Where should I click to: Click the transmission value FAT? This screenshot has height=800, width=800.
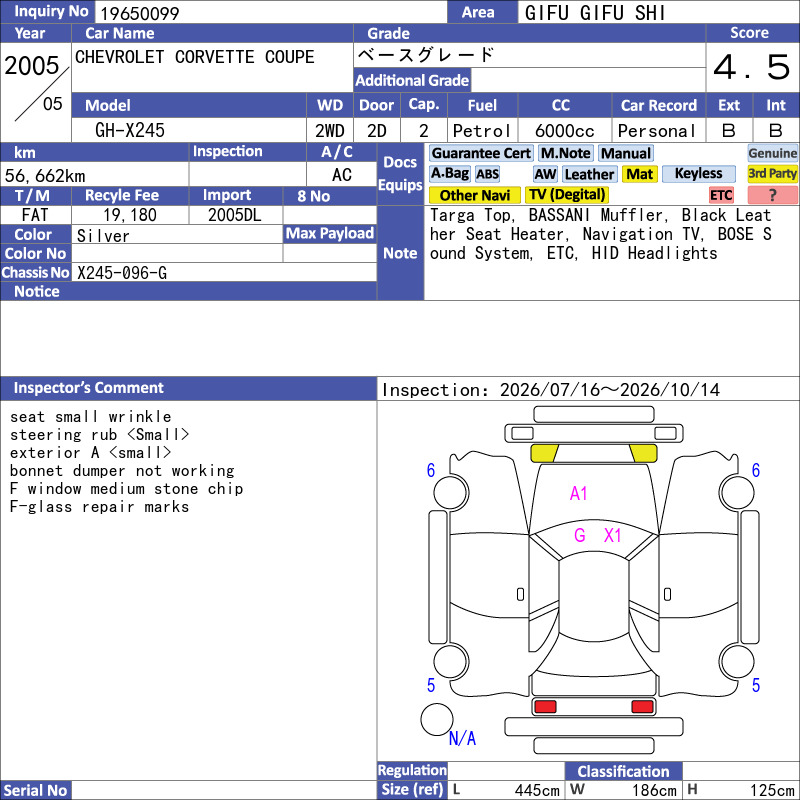pos(35,215)
